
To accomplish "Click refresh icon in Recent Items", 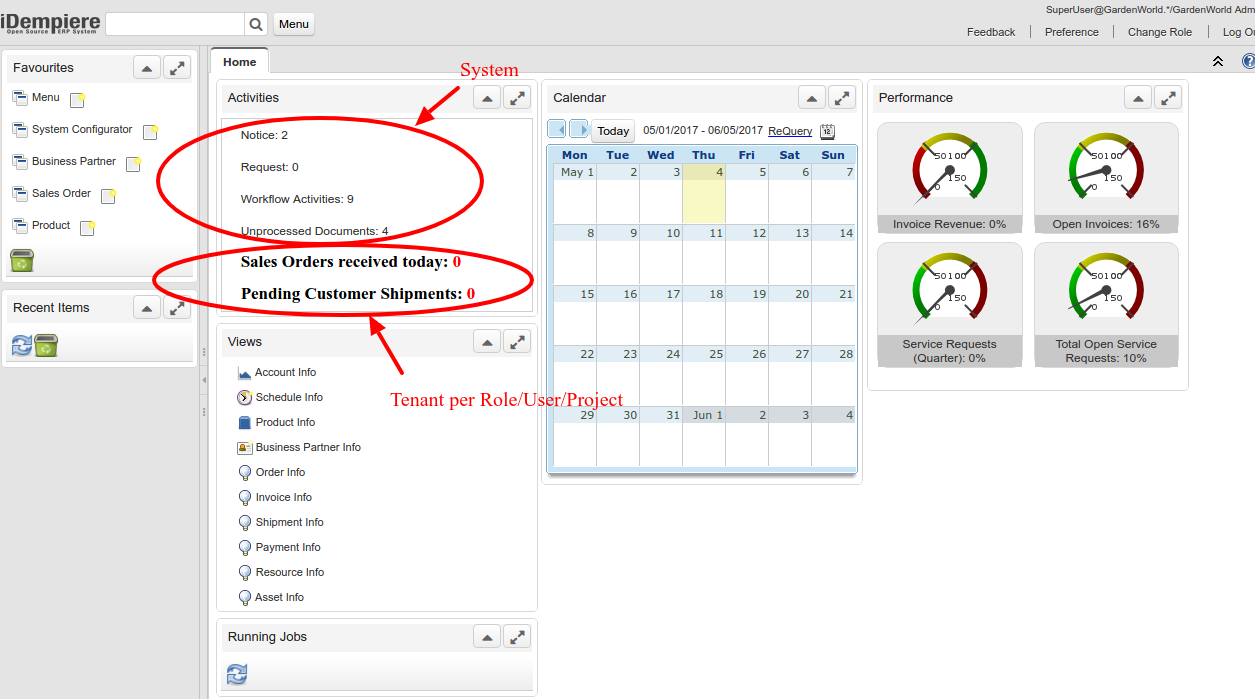I will click(x=21, y=346).
